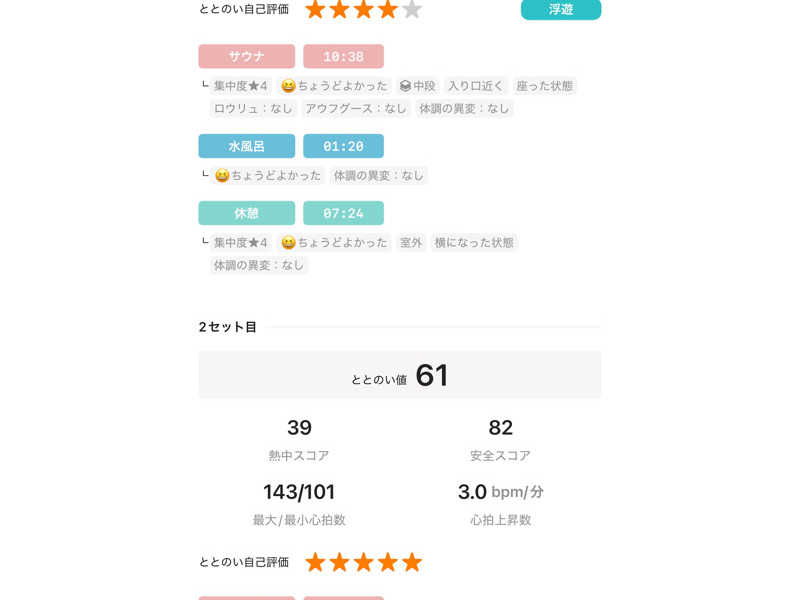Viewport: 800px width, 600px height.
Task: Select the 横になった状態 tag
Action: pyautogui.click(x=474, y=242)
